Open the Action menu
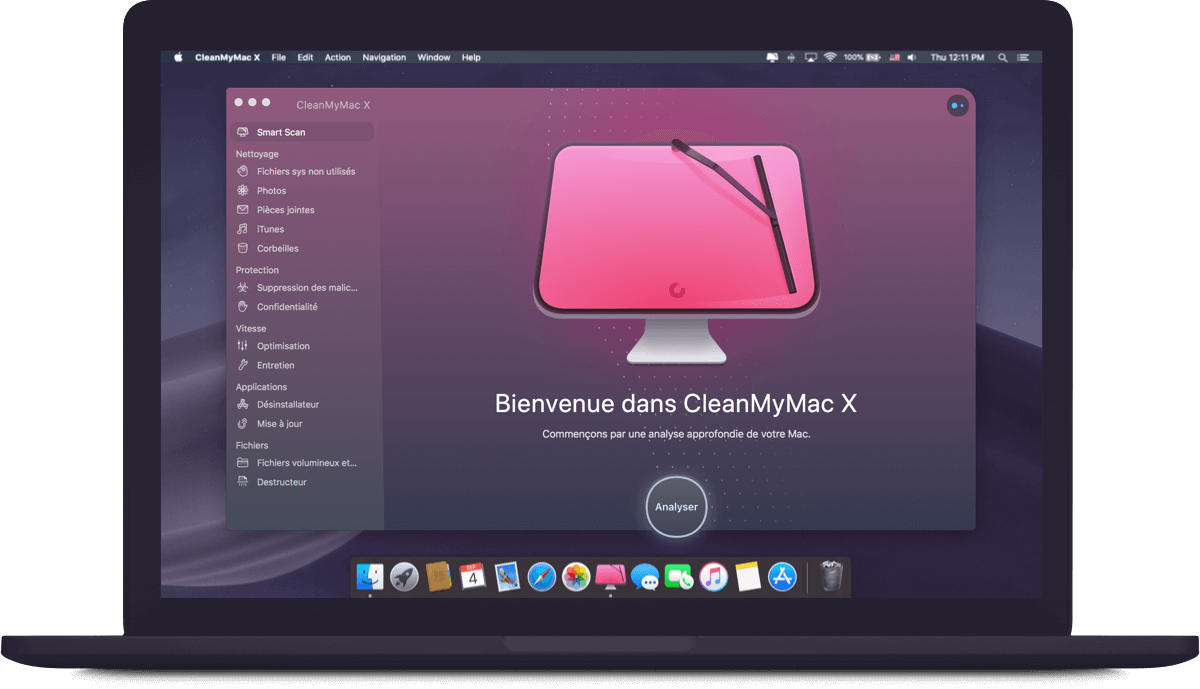 [x=338, y=57]
